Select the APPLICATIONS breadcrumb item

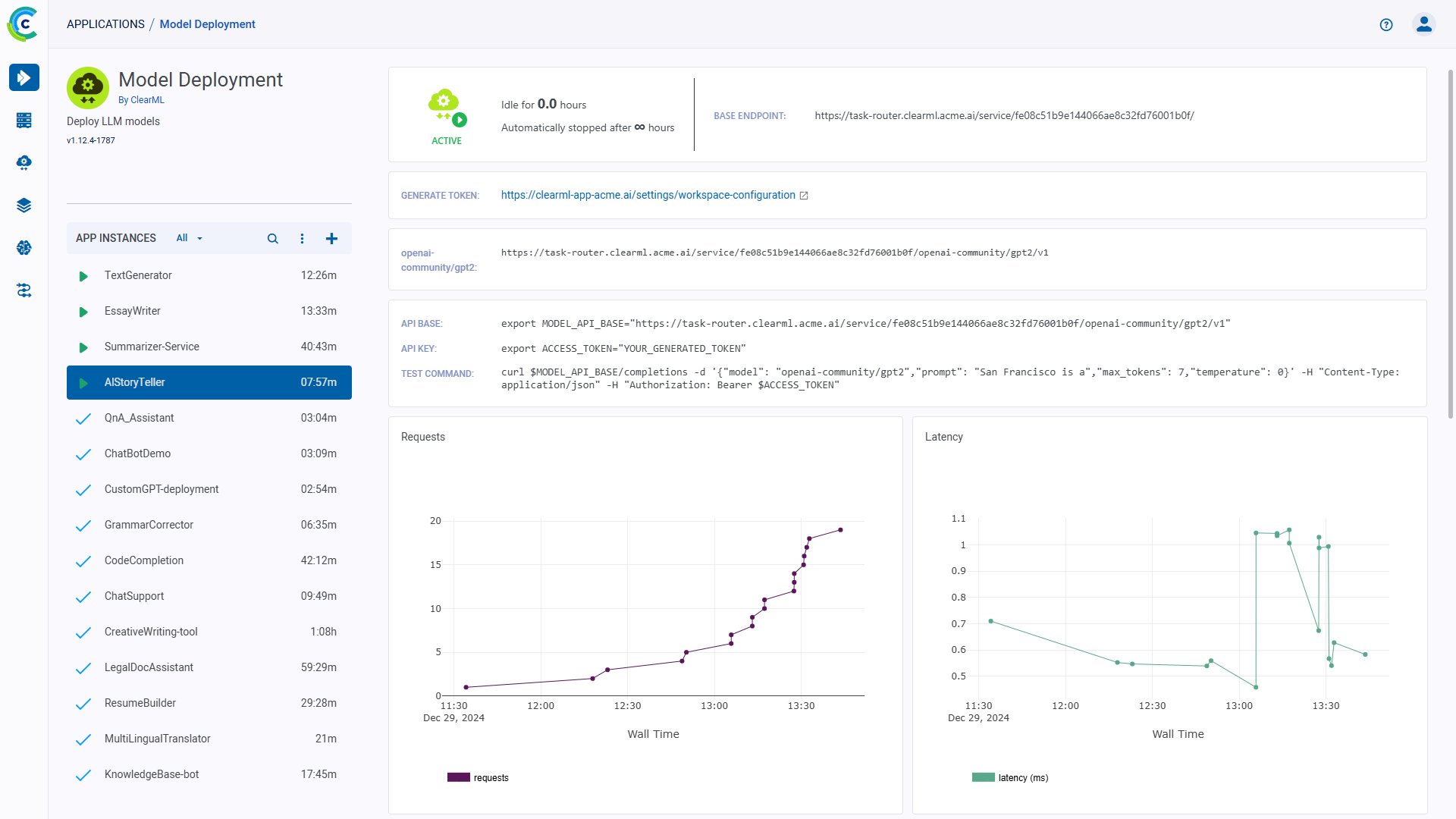point(105,24)
